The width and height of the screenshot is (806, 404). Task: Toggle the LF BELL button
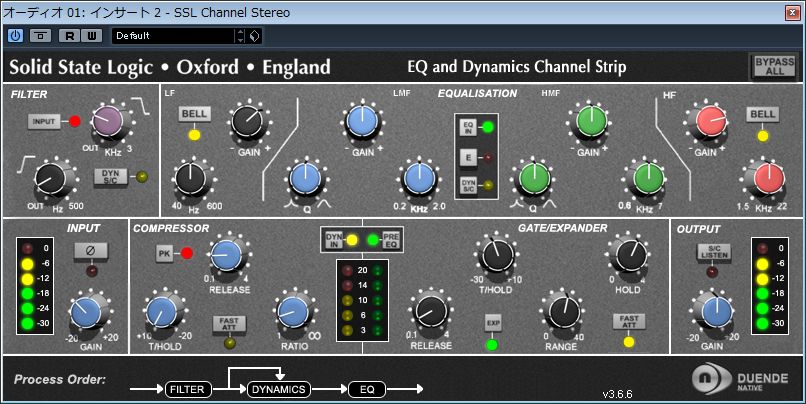click(194, 114)
